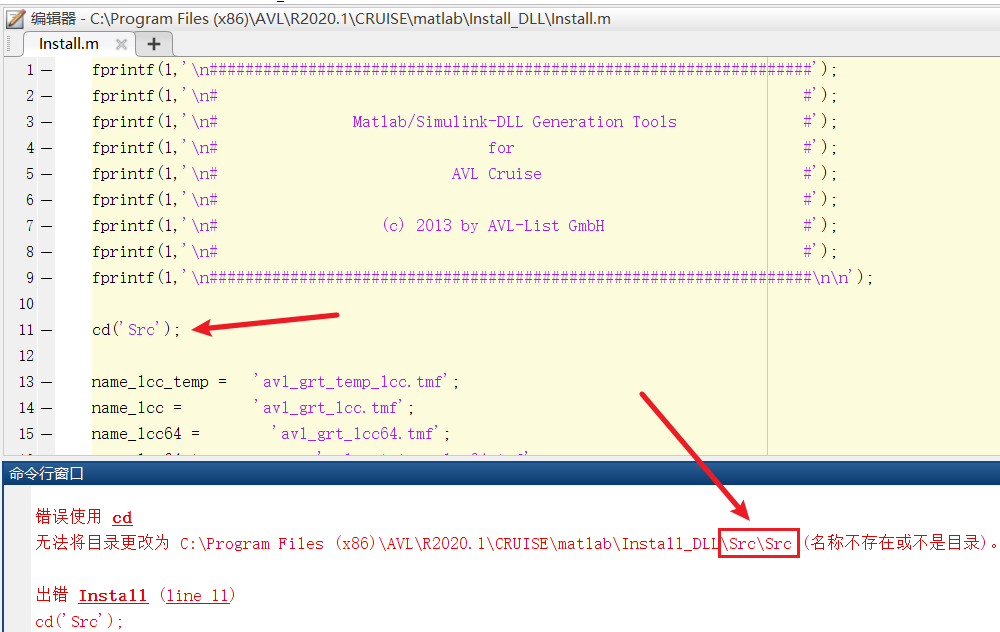Viewport: 1000px width, 632px height.
Task: Click the breakpoint dash next to line 14
Action: (x=46, y=407)
